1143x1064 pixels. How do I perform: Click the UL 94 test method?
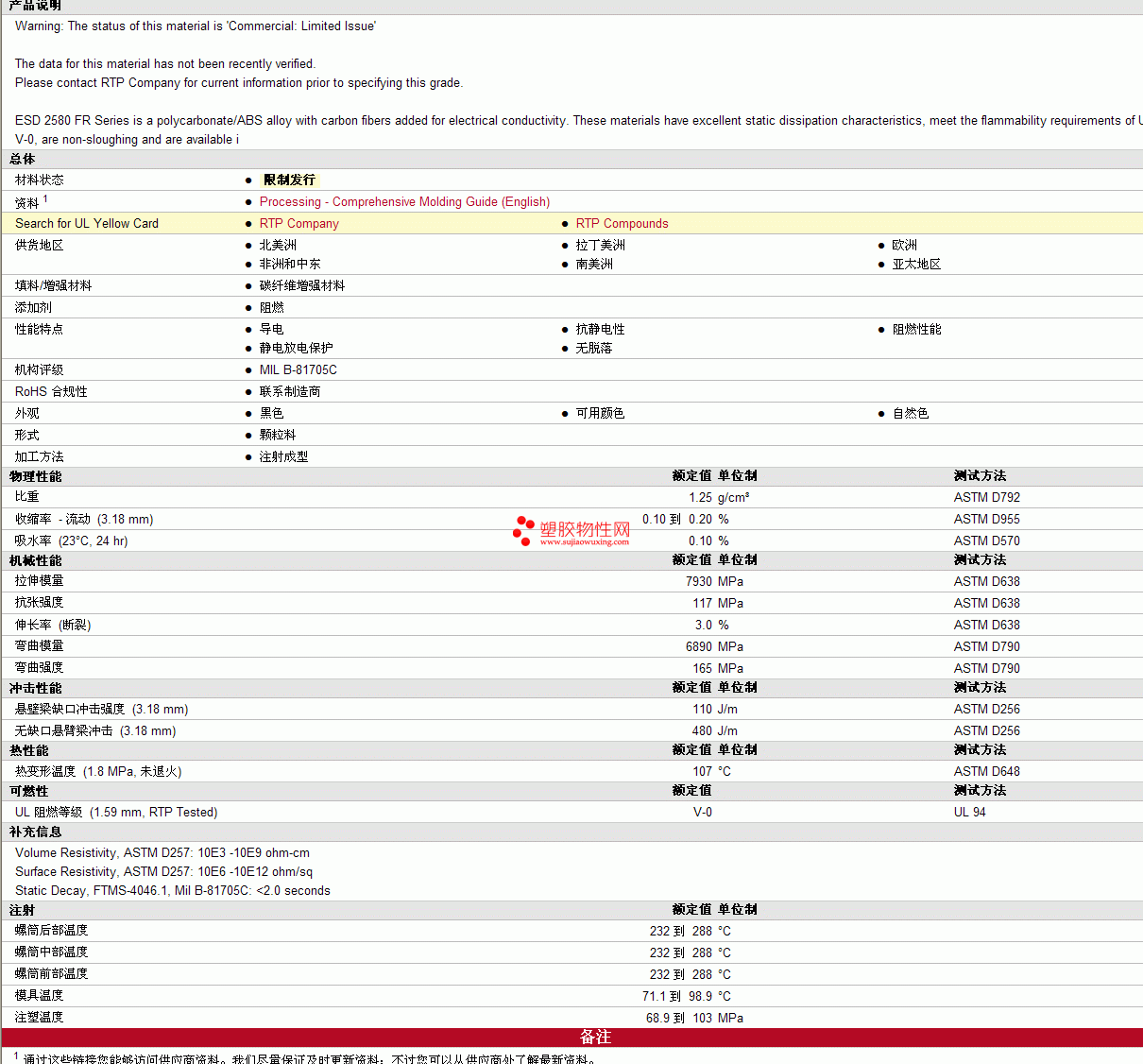pos(969,812)
